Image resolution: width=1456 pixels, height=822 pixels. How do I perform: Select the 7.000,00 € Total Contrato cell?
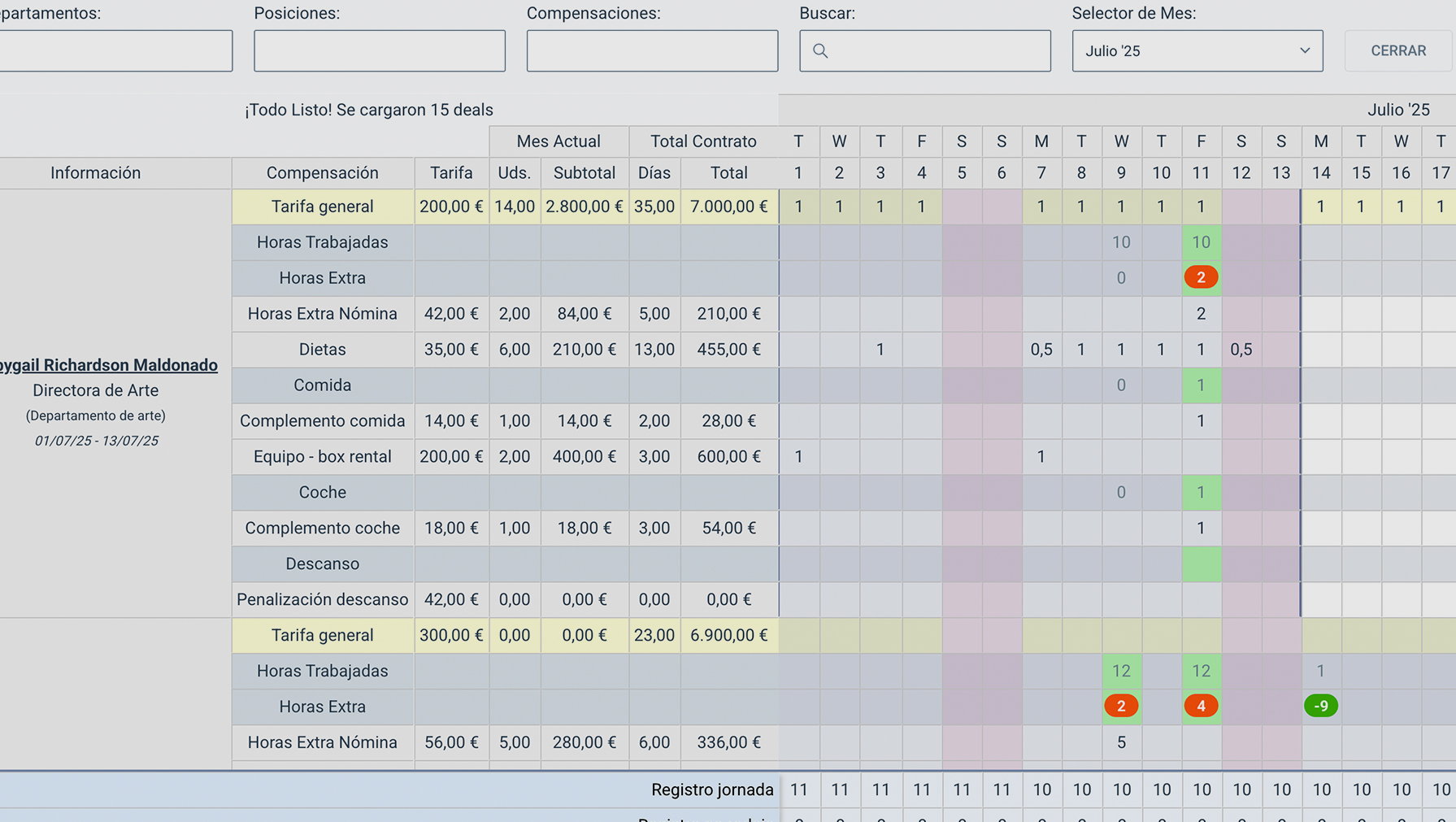click(728, 207)
